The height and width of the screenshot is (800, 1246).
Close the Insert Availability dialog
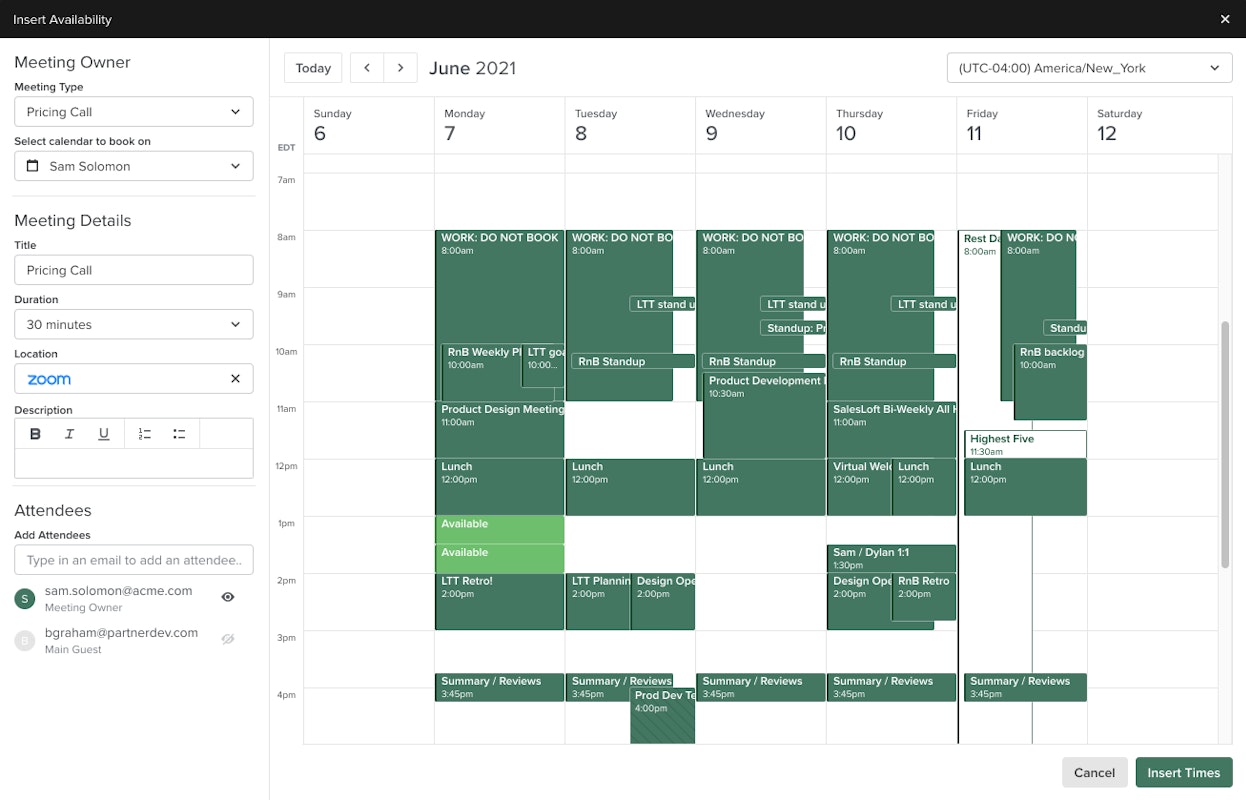1225,19
